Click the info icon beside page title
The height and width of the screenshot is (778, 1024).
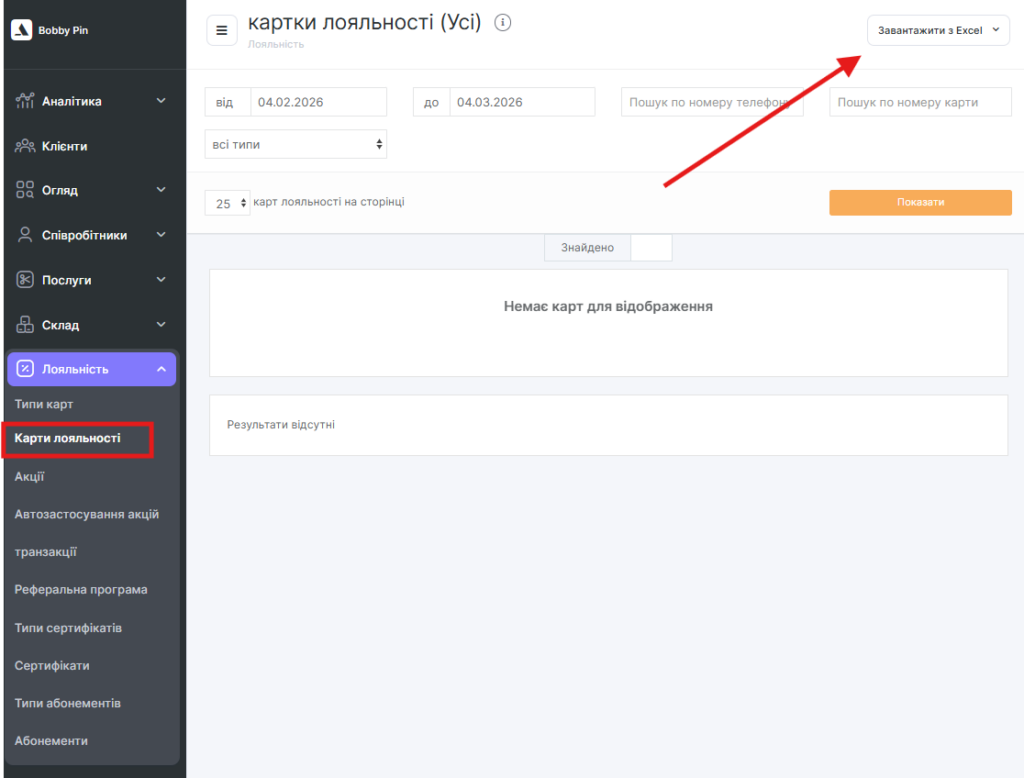503,22
